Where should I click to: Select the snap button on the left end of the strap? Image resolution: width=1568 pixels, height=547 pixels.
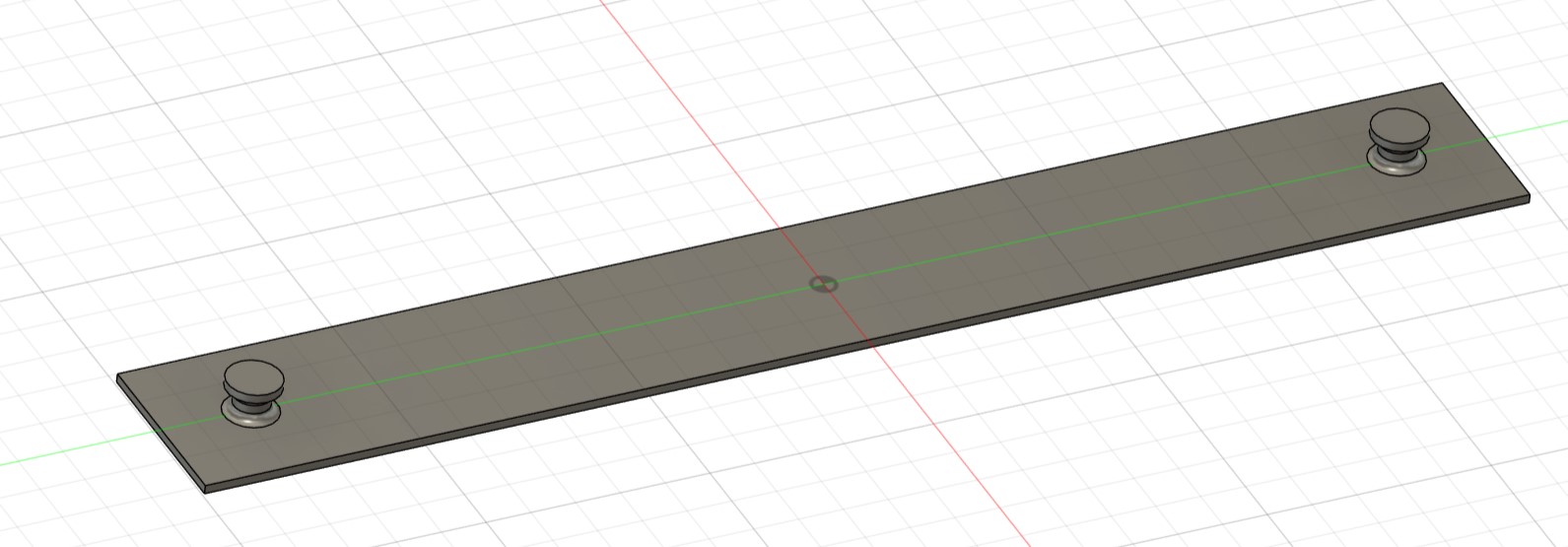pyautogui.click(x=252, y=393)
